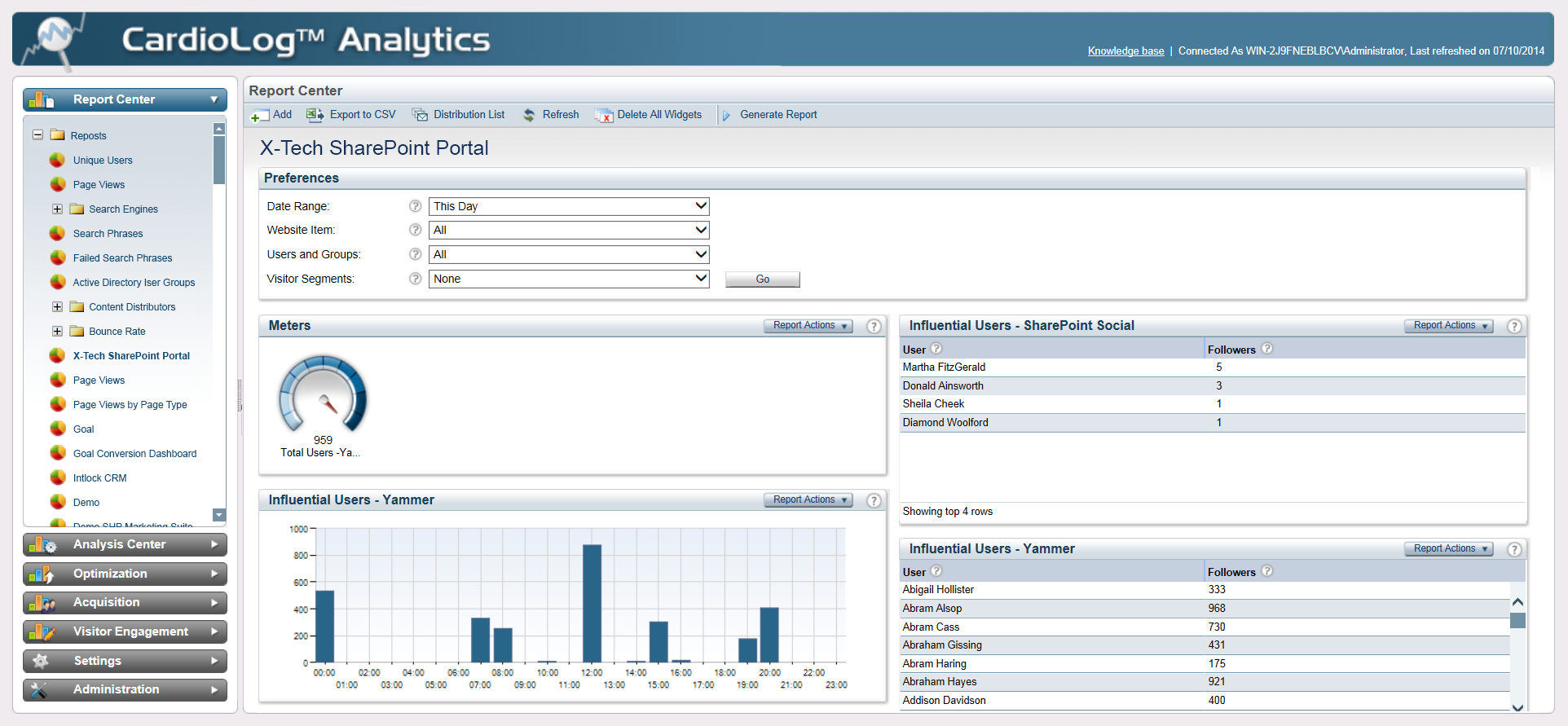1568x726 pixels.
Task: Open help for Users and Groups
Action: (416, 254)
